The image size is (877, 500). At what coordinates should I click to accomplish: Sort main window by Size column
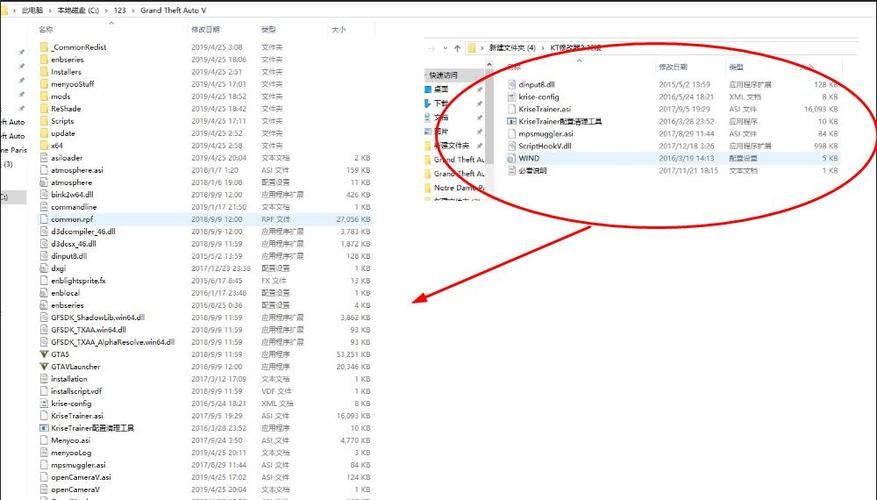point(338,29)
